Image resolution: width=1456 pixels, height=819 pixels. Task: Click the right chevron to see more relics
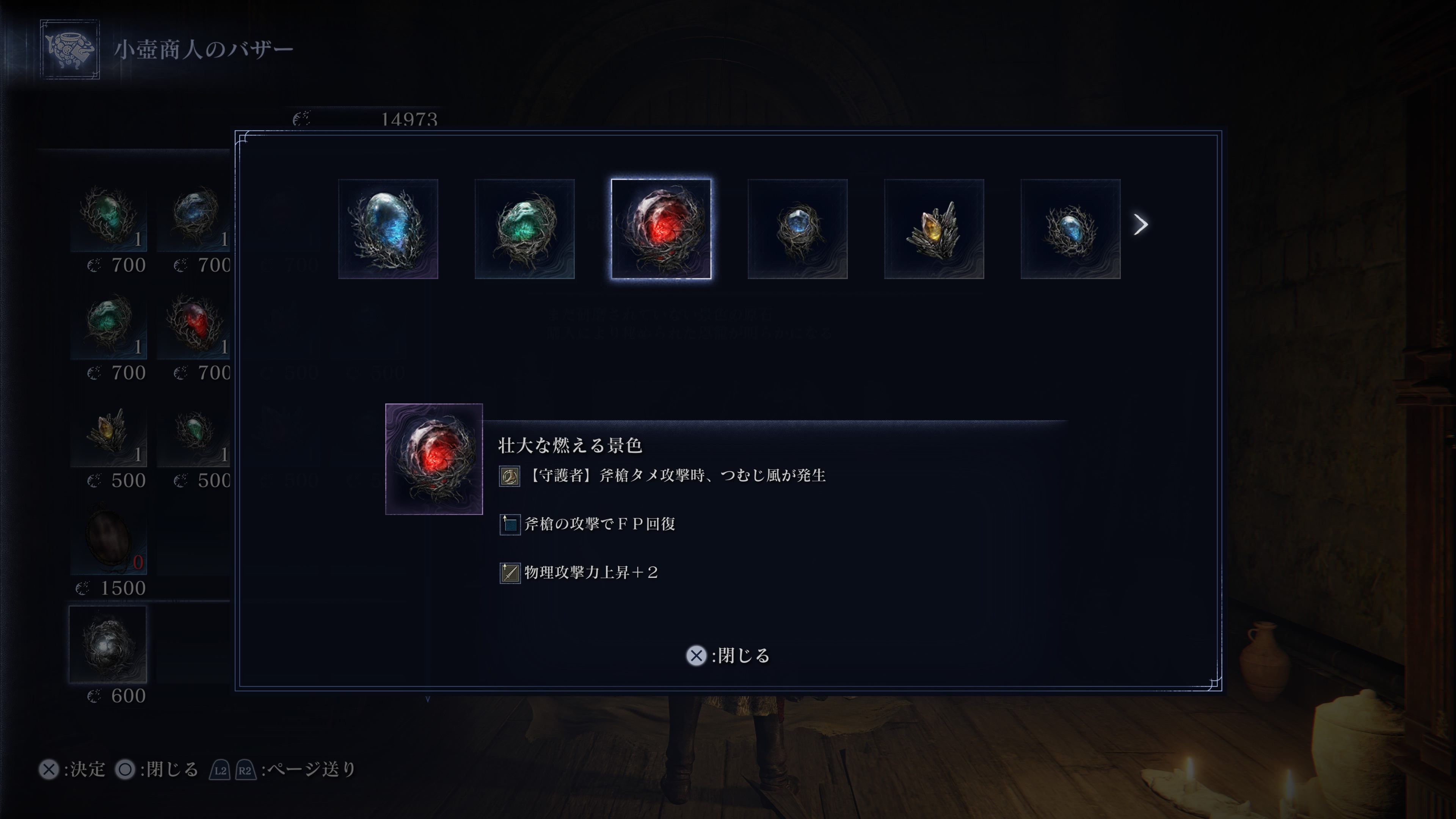[1141, 224]
